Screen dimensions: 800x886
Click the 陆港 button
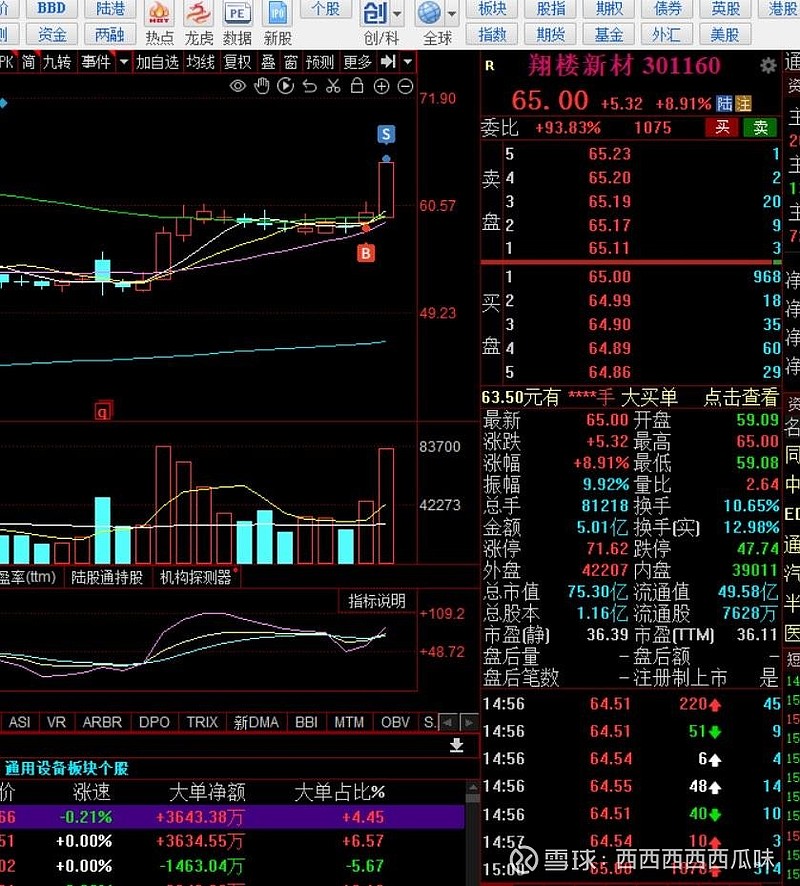tap(110, 8)
